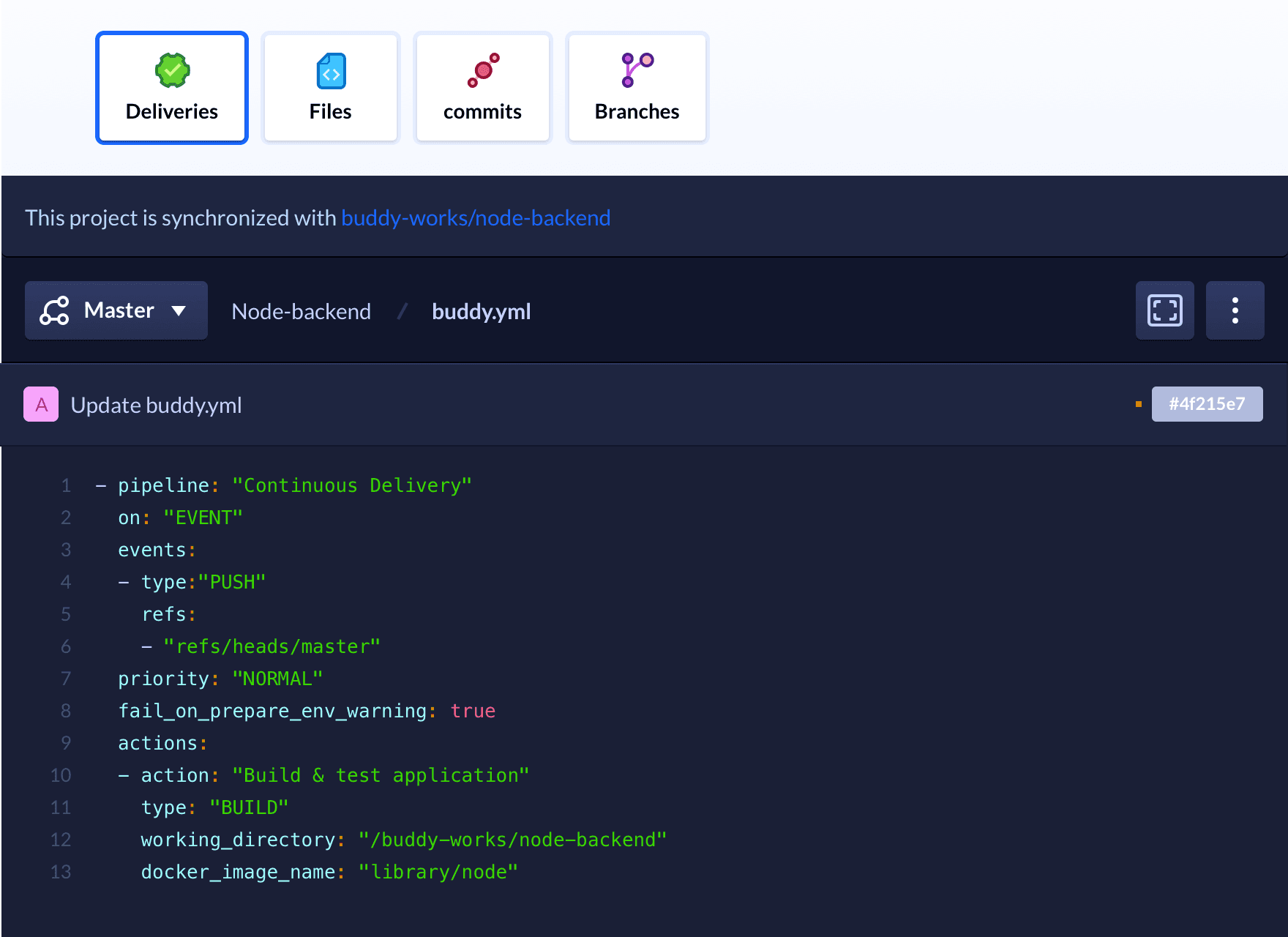Open buddy-works/node-backend repository link

(476, 218)
